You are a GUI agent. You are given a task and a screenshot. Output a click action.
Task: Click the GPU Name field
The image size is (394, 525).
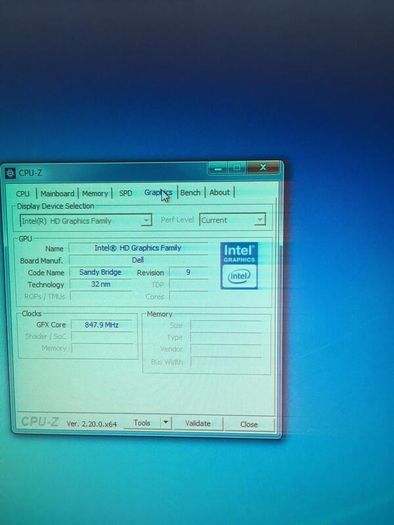coord(138,248)
